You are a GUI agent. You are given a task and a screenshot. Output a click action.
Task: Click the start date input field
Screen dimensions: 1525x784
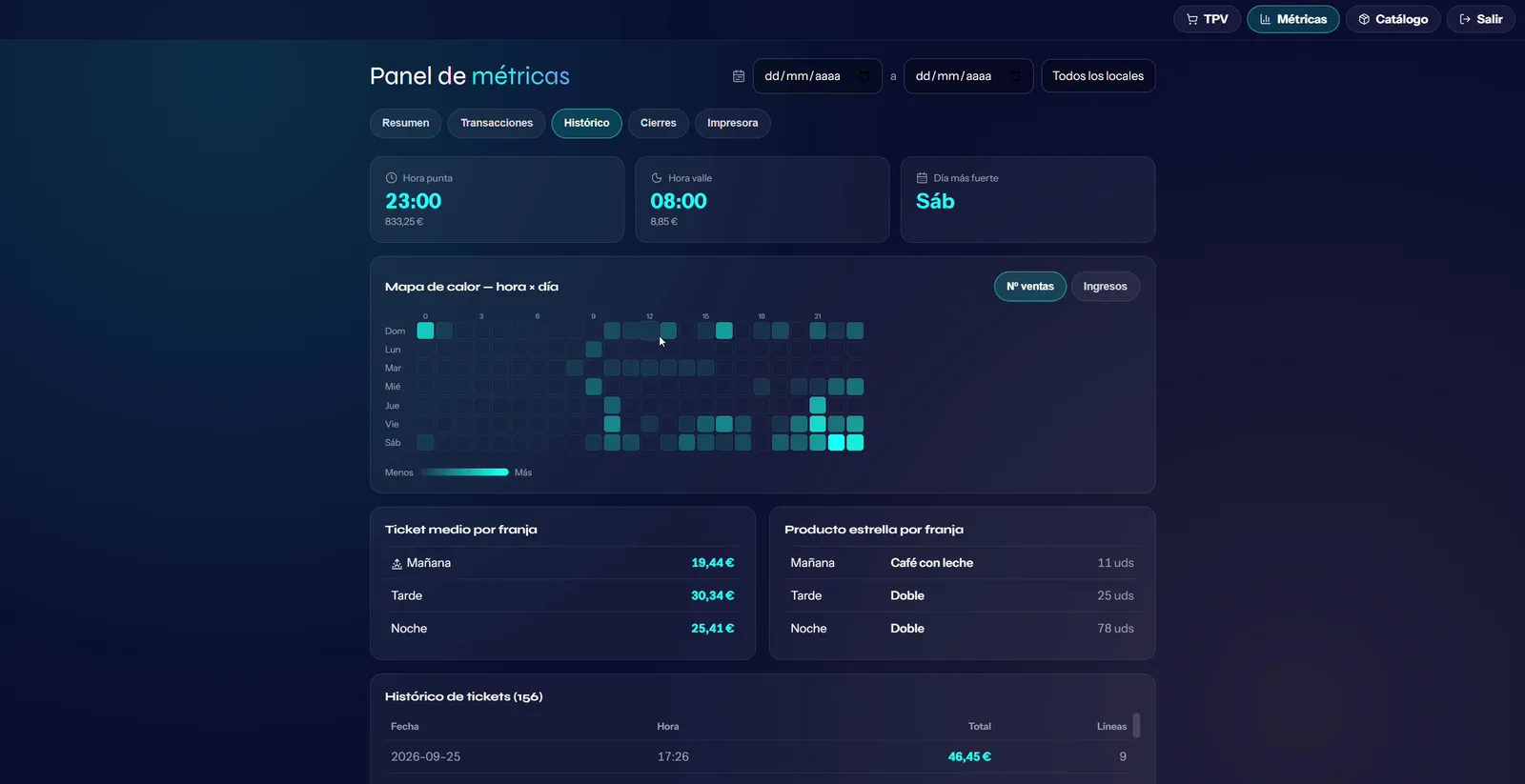818,76
